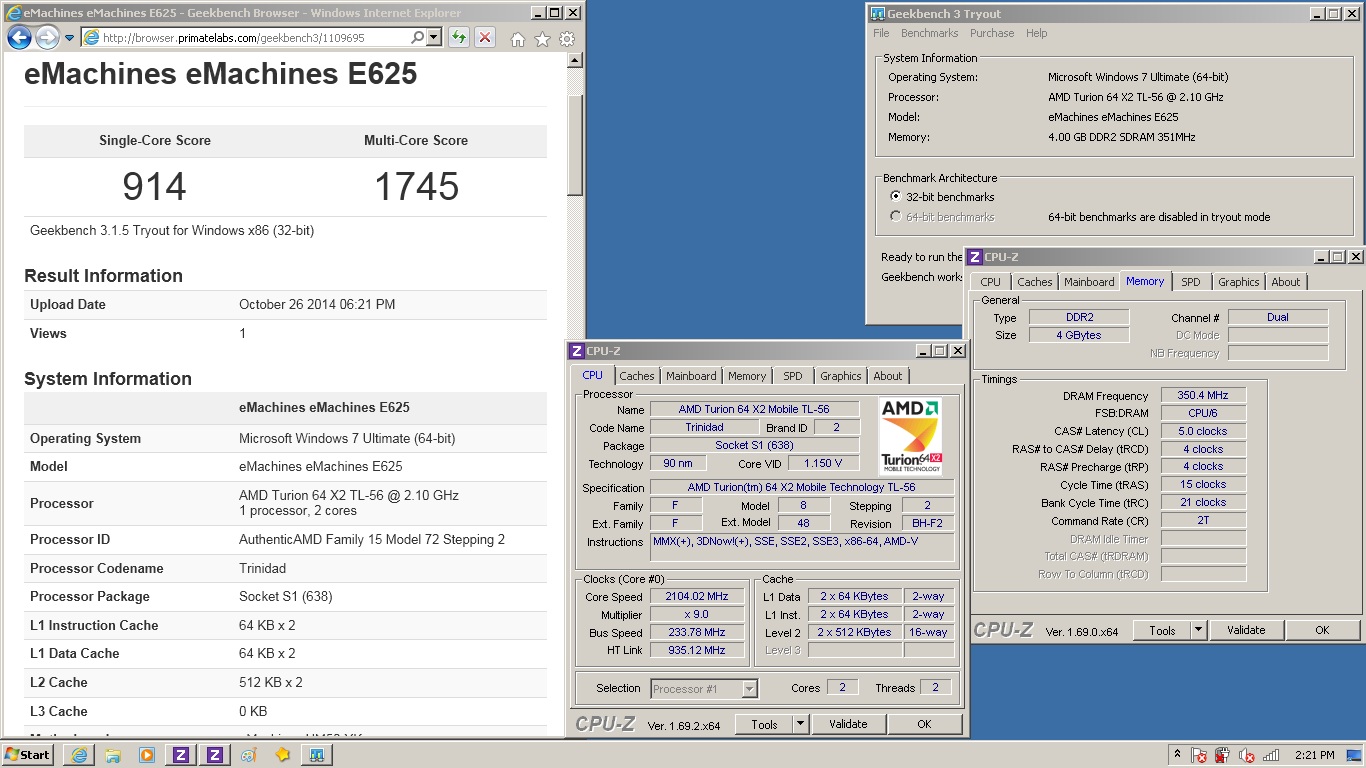This screenshot has width=1366, height=768.
Task: Open Tools dropdown arrow in CPU-Z 1.69.0 window
Action: [1199, 630]
